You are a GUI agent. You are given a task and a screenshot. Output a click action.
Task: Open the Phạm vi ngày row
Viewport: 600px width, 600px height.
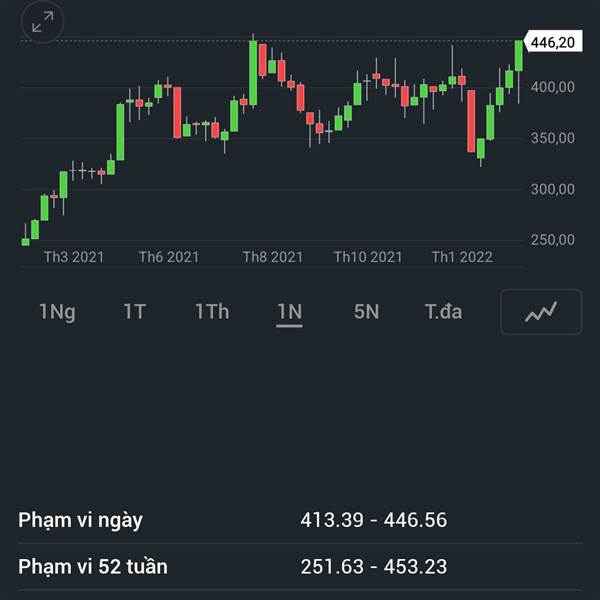(x=80, y=520)
